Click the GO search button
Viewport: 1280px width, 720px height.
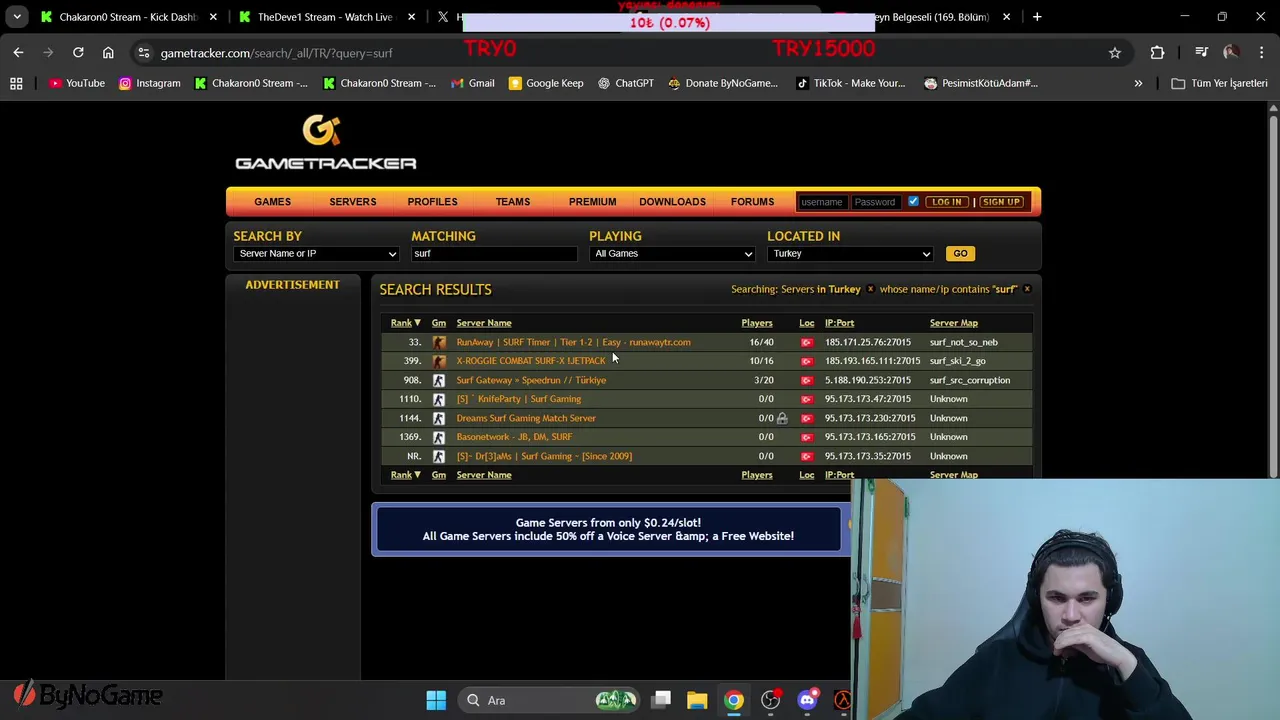pos(960,254)
